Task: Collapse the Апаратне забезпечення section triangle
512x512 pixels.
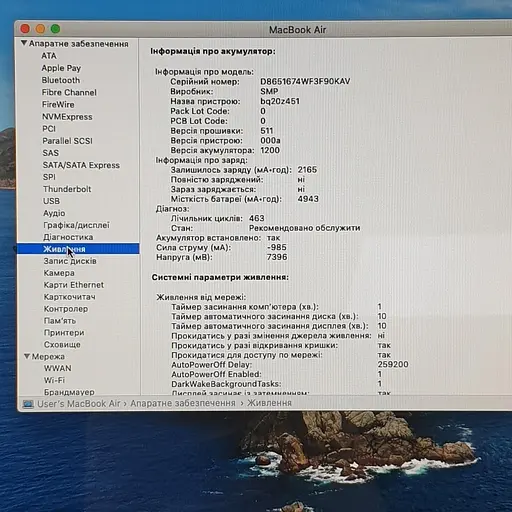Action: tap(24, 43)
